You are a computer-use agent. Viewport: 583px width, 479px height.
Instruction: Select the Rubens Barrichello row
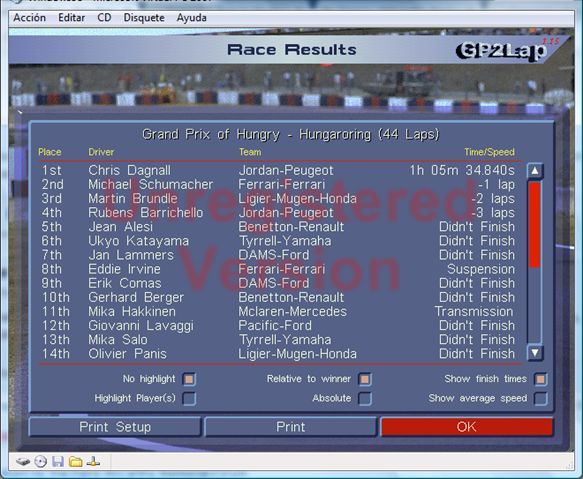click(278, 213)
